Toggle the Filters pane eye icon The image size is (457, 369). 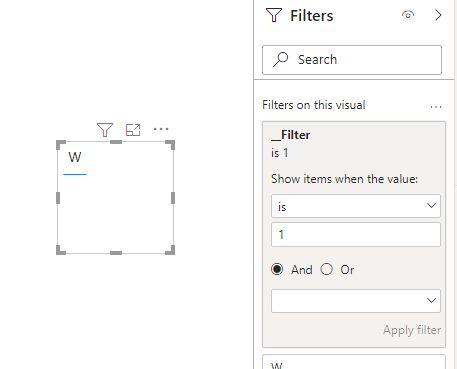tap(408, 15)
